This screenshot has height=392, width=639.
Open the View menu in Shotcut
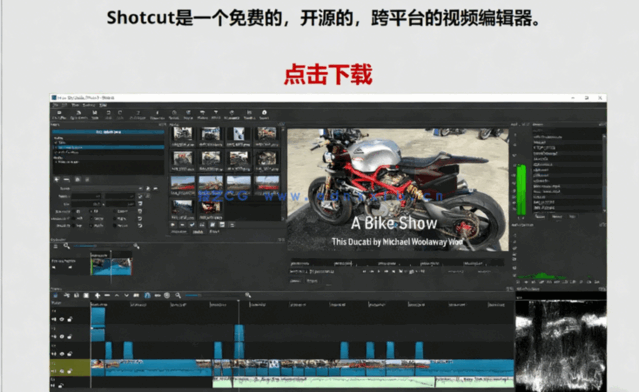[75, 105]
